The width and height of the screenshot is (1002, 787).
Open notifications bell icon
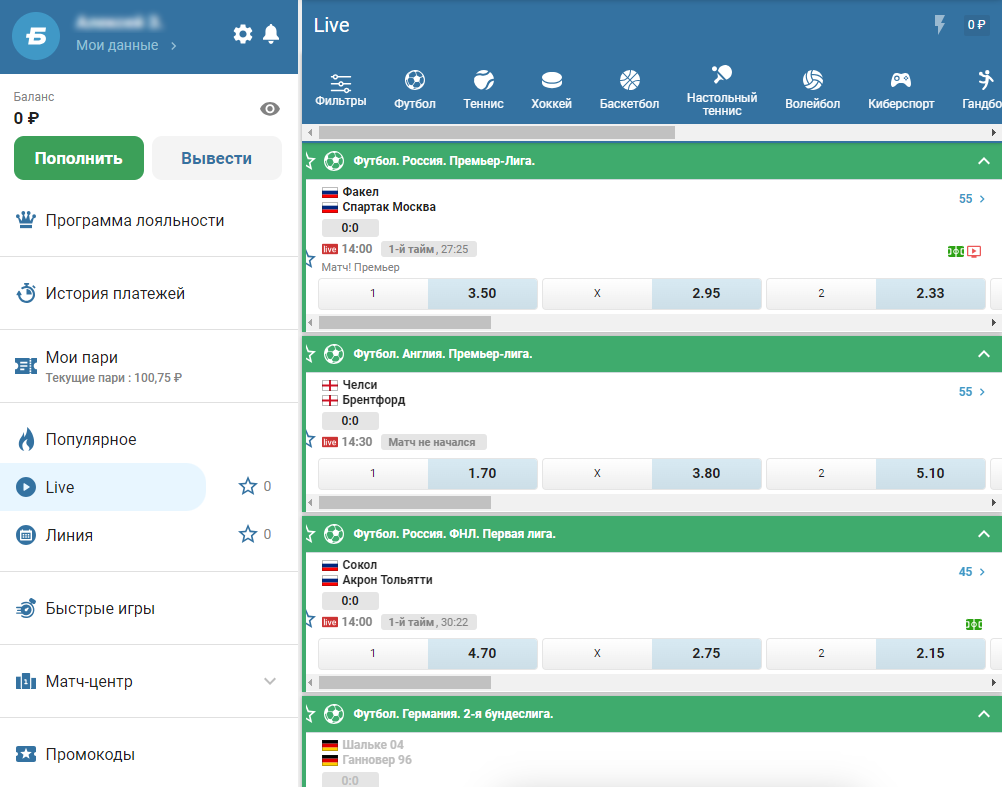271,34
